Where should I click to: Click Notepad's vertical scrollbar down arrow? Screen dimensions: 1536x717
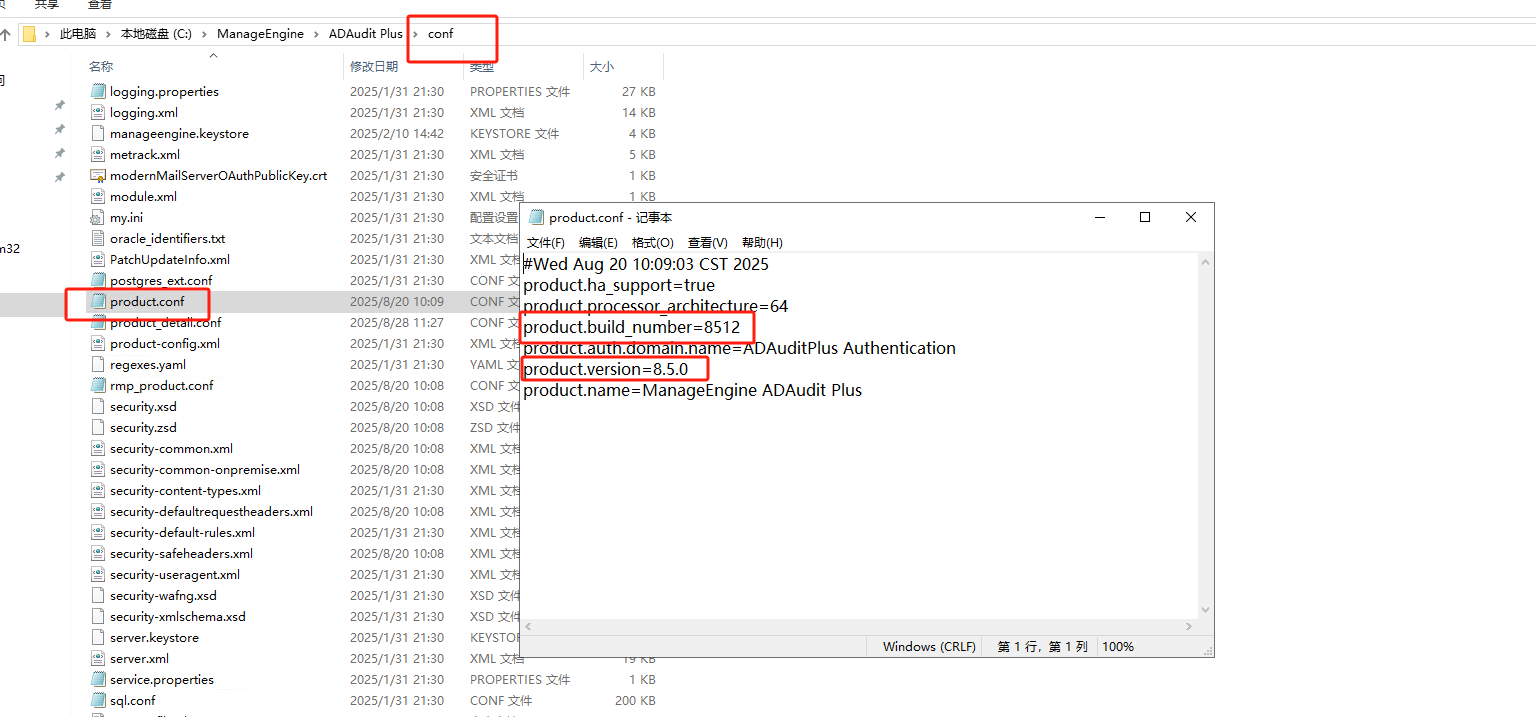tap(1205, 609)
